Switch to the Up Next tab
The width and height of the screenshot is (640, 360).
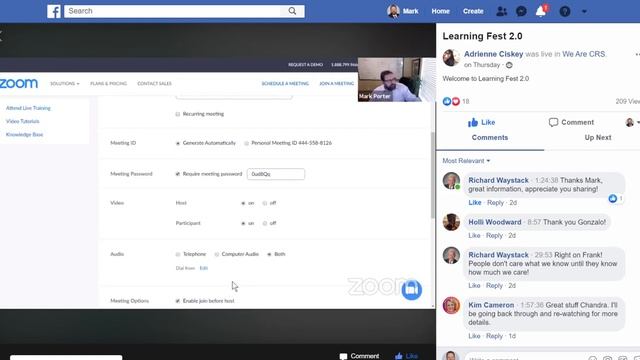click(x=598, y=138)
